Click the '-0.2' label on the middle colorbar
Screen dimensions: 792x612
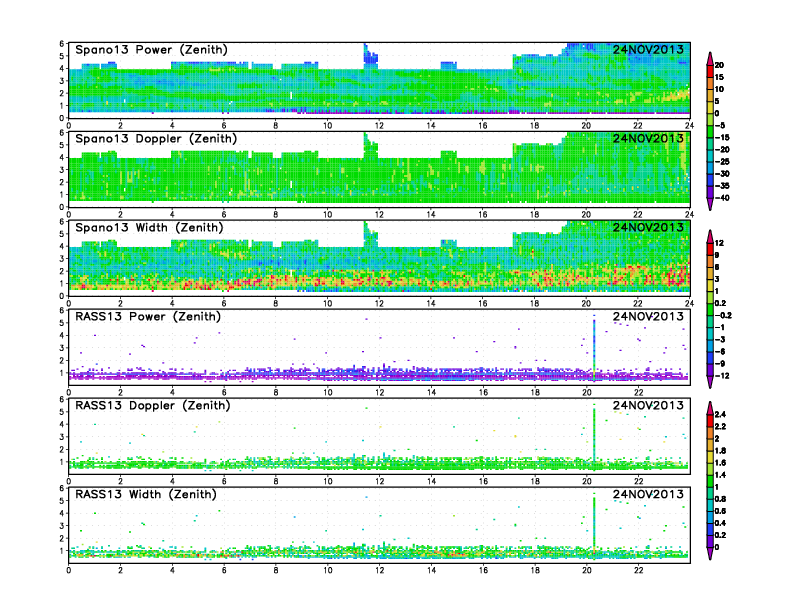click(723, 315)
